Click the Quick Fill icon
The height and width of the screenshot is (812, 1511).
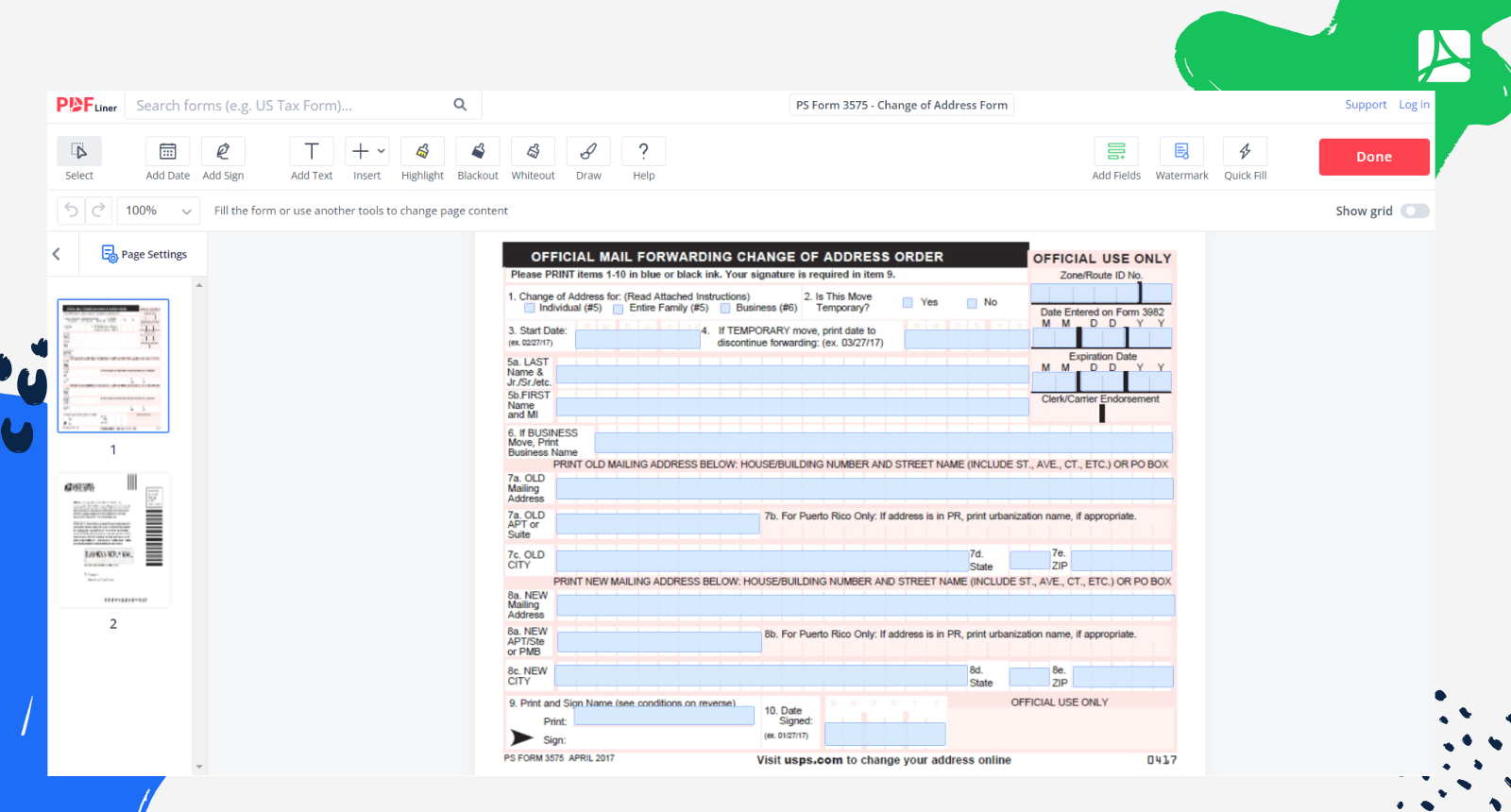(x=1245, y=152)
